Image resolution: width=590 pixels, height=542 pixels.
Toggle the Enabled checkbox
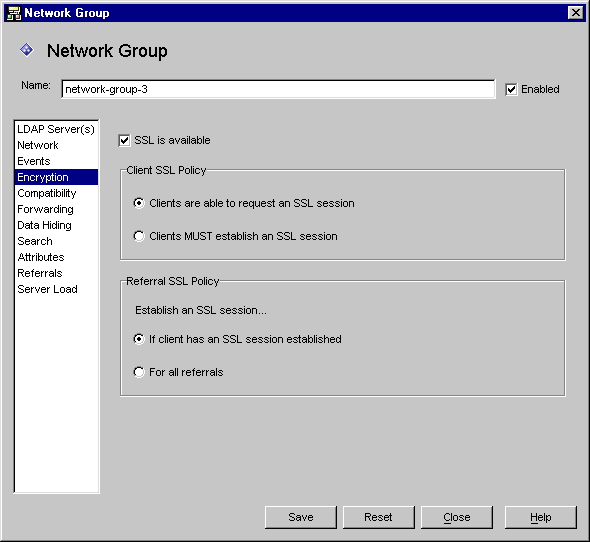click(x=511, y=90)
